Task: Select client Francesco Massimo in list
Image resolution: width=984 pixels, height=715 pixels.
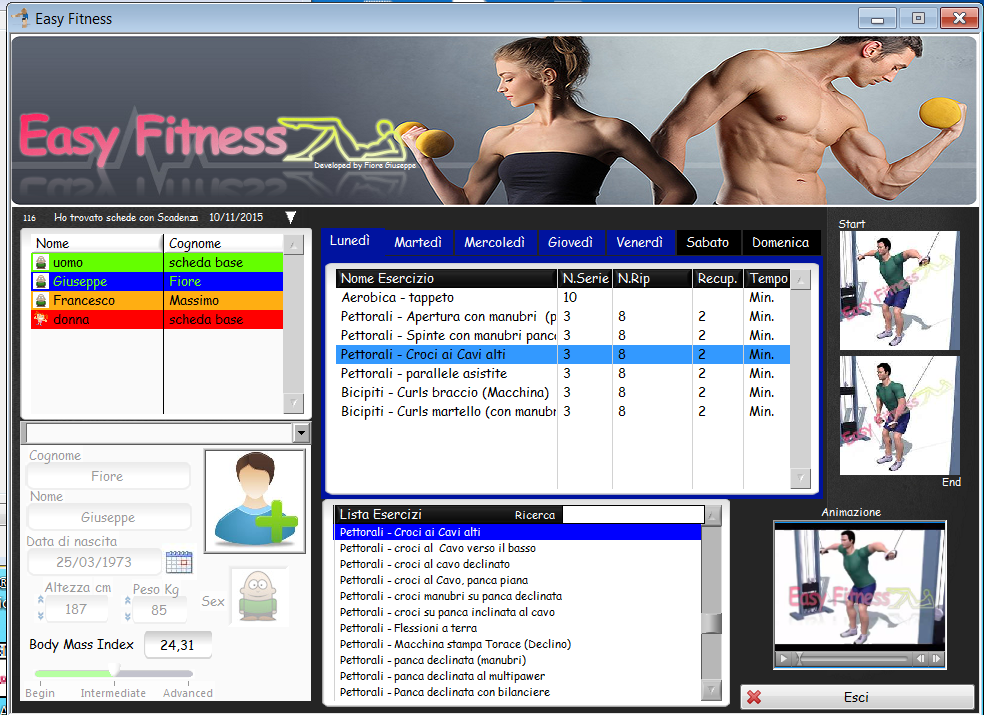Action: click(157, 301)
